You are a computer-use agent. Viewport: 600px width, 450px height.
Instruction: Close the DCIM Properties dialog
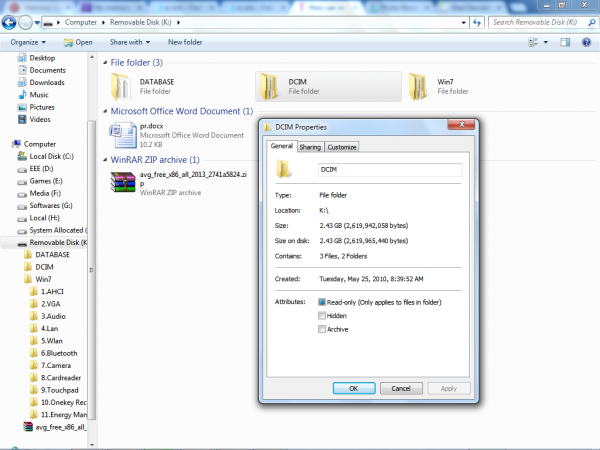point(461,124)
